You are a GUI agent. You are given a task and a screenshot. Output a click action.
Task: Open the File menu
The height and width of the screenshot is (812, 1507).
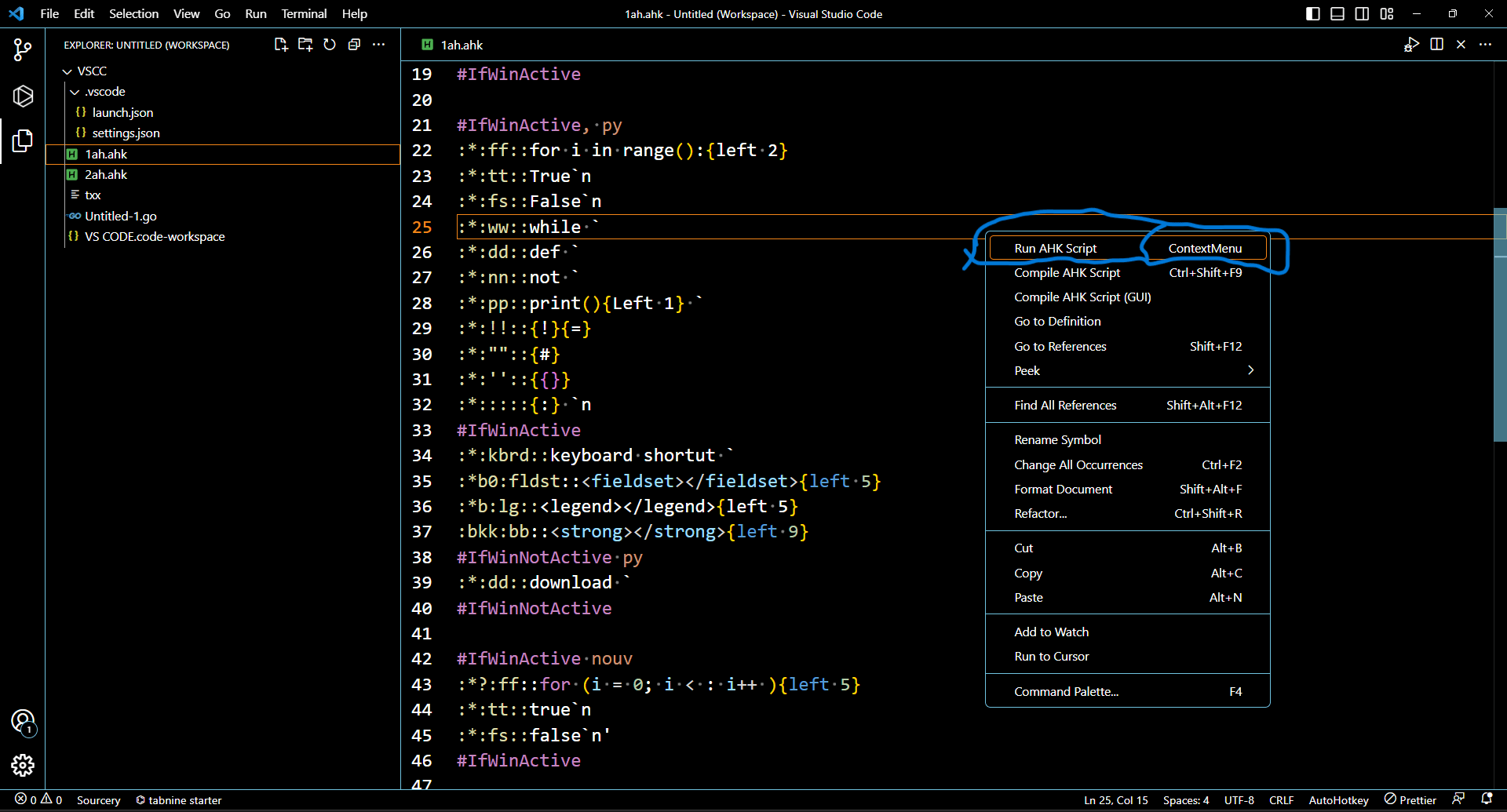click(x=49, y=13)
